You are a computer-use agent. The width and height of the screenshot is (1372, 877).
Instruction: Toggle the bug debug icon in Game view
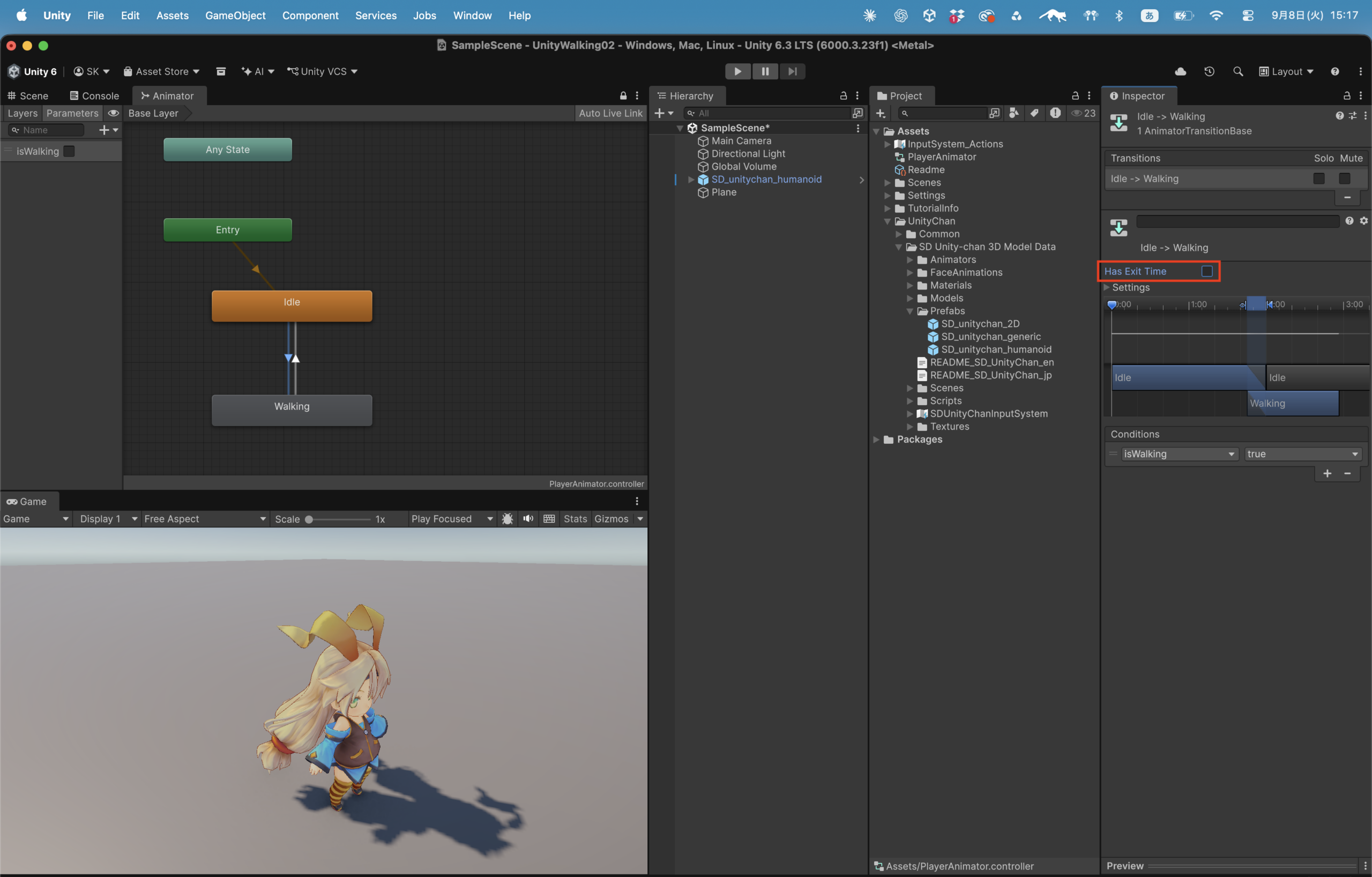(507, 518)
